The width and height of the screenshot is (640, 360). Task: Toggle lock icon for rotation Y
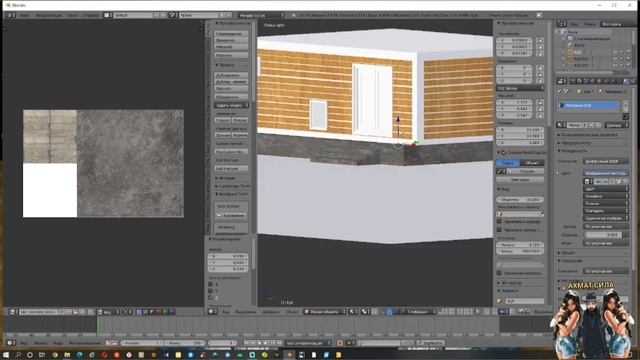point(540,75)
